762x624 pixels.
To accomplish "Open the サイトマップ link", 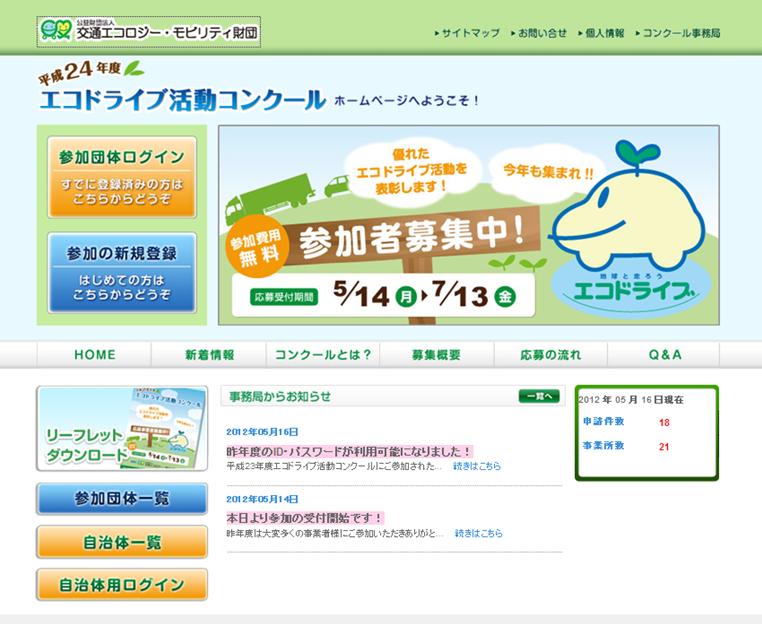I will click(x=468, y=33).
